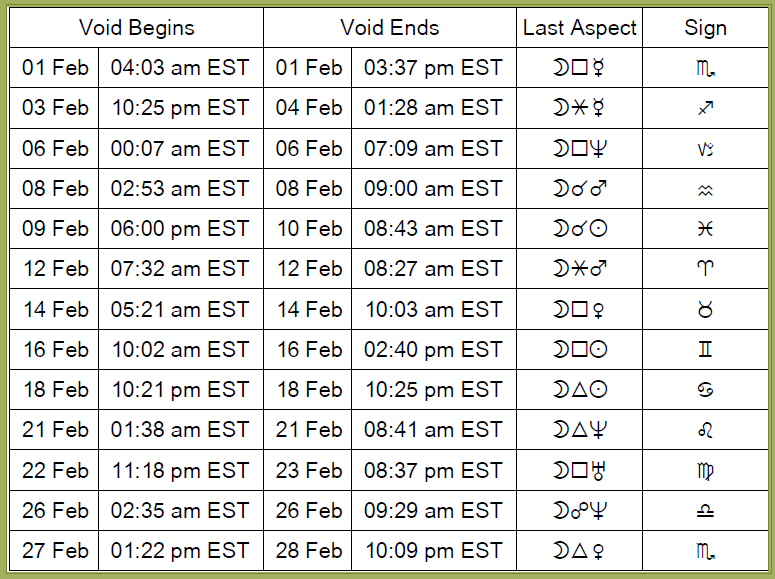
Task: Click the Cancer sign symbol
Action: (705, 390)
